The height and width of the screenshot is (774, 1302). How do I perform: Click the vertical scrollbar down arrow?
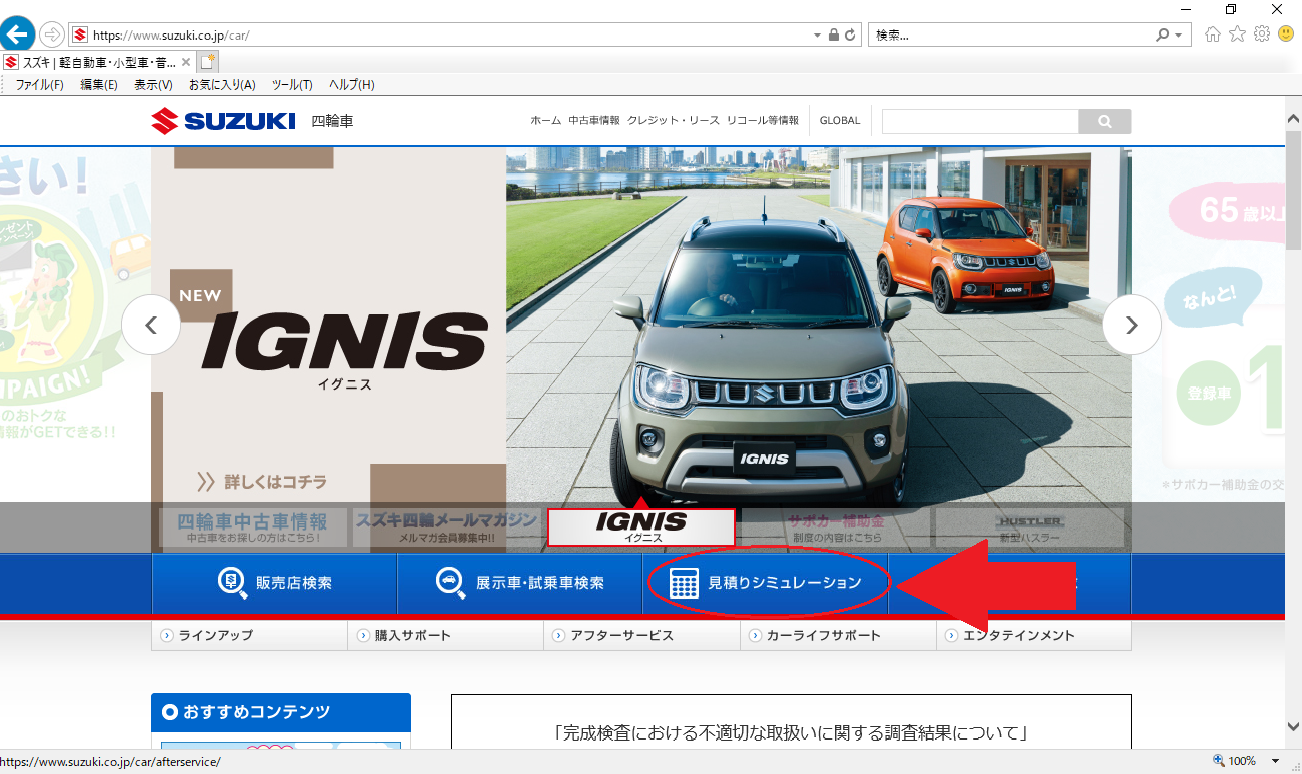click(1293, 727)
